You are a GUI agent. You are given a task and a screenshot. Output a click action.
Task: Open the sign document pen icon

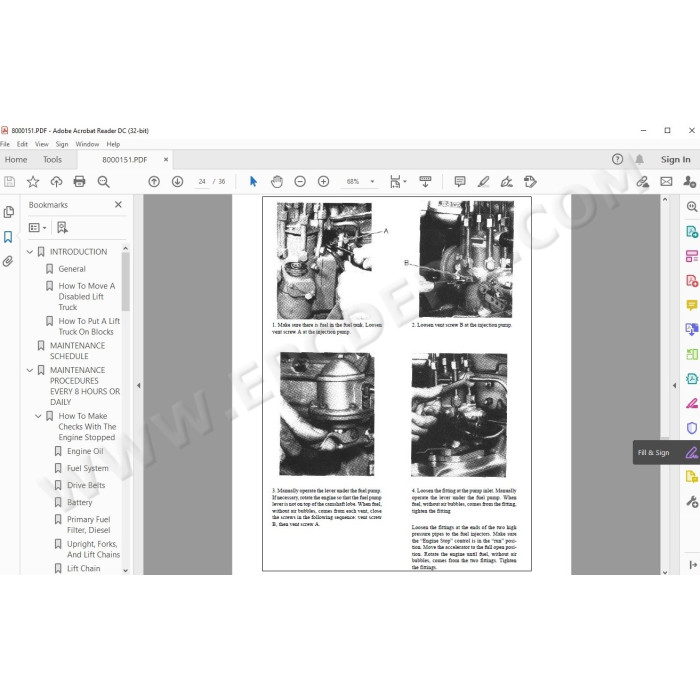(507, 182)
